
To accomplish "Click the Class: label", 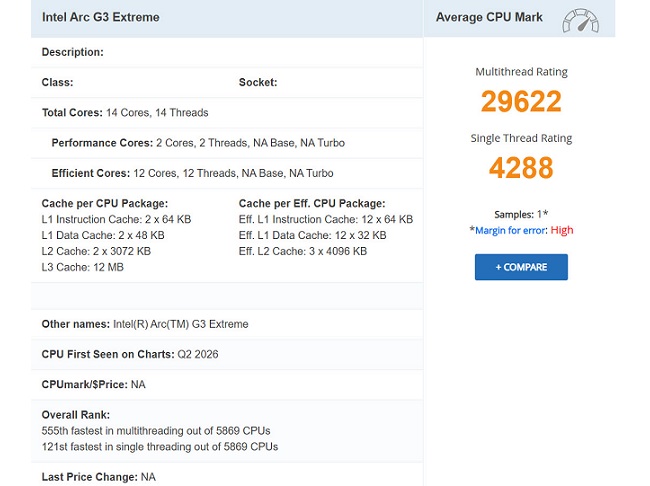I will [x=57, y=83].
